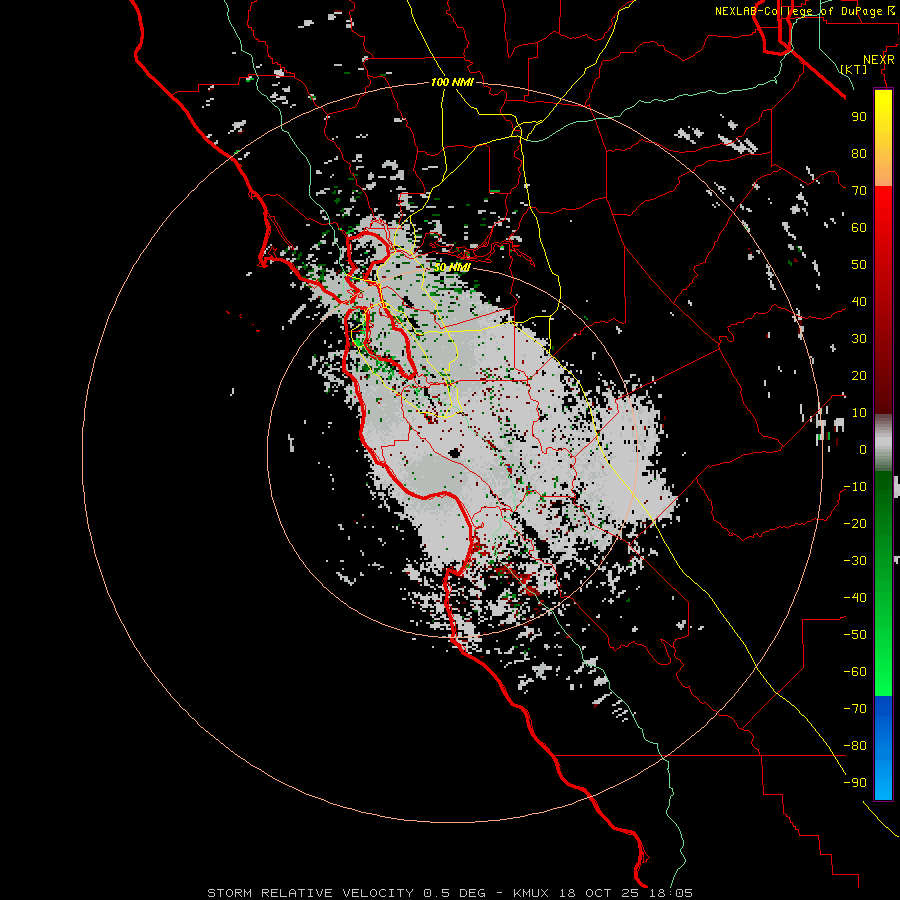Select the positive 90 value on the velocity scale
This screenshot has width=900, height=900.
pos(859,117)
